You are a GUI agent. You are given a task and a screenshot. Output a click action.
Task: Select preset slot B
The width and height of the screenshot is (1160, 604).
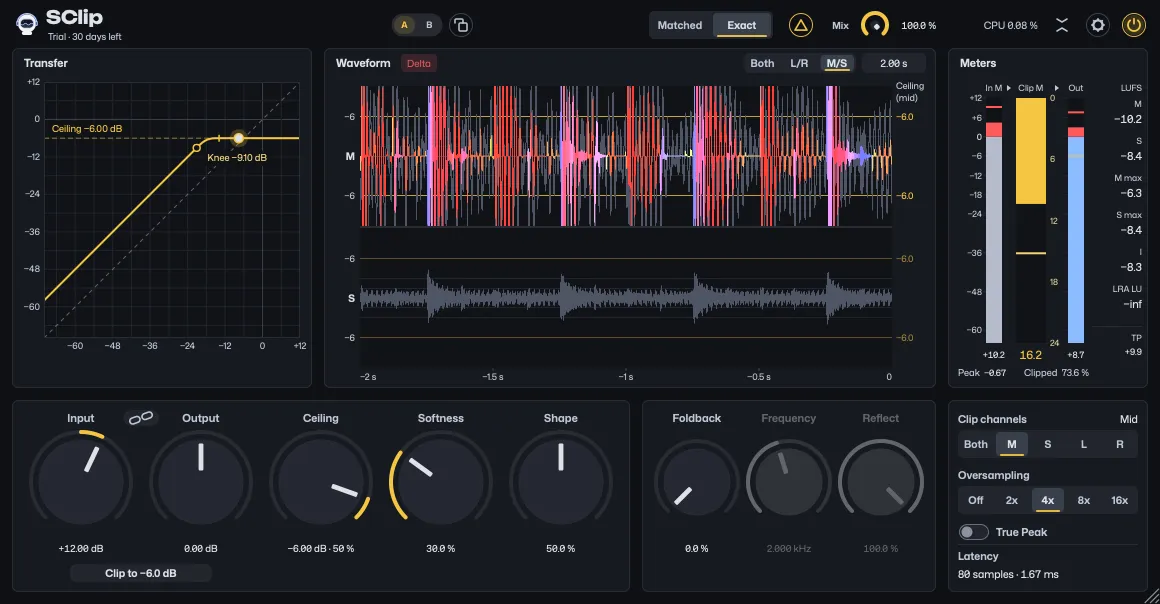click(429, 25)
